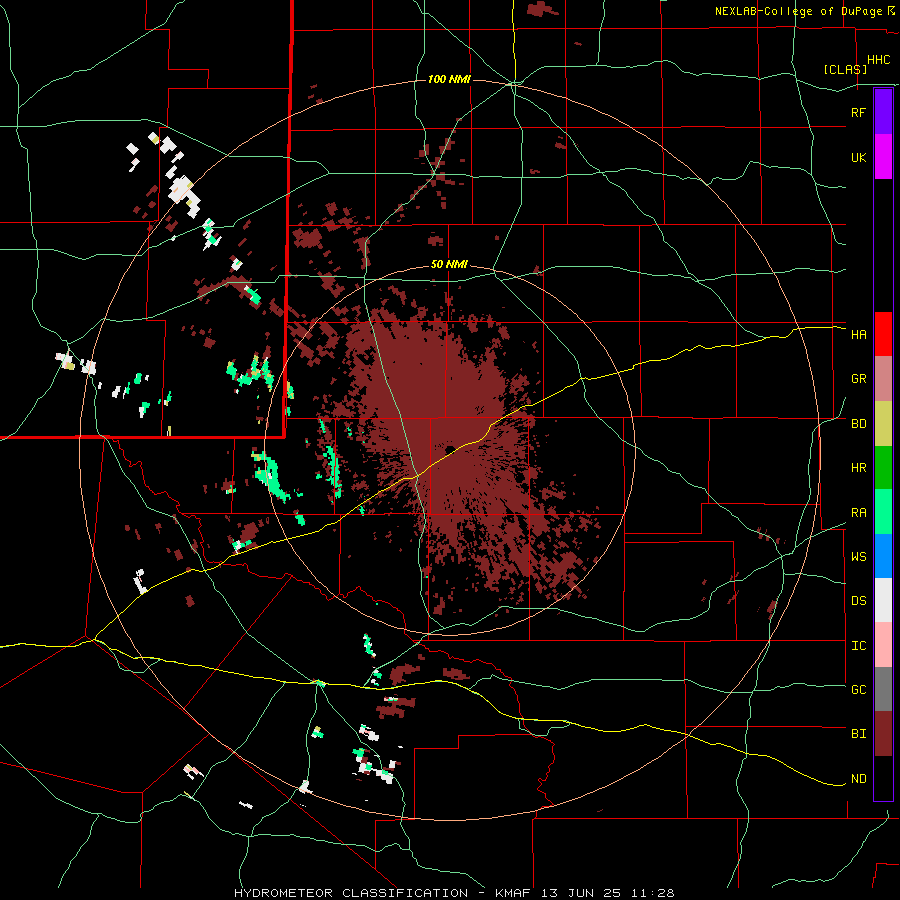
Task: Click the 'HA' legend label
Action: 858,335
